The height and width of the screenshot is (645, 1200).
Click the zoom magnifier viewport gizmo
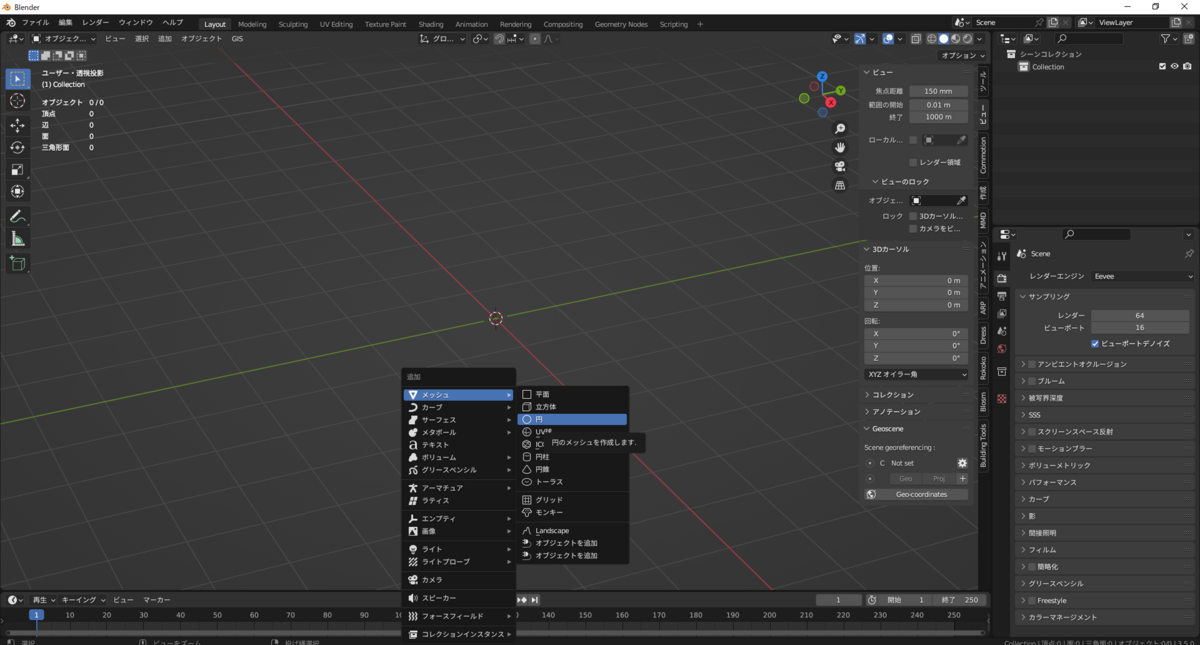tap(840, 129)
